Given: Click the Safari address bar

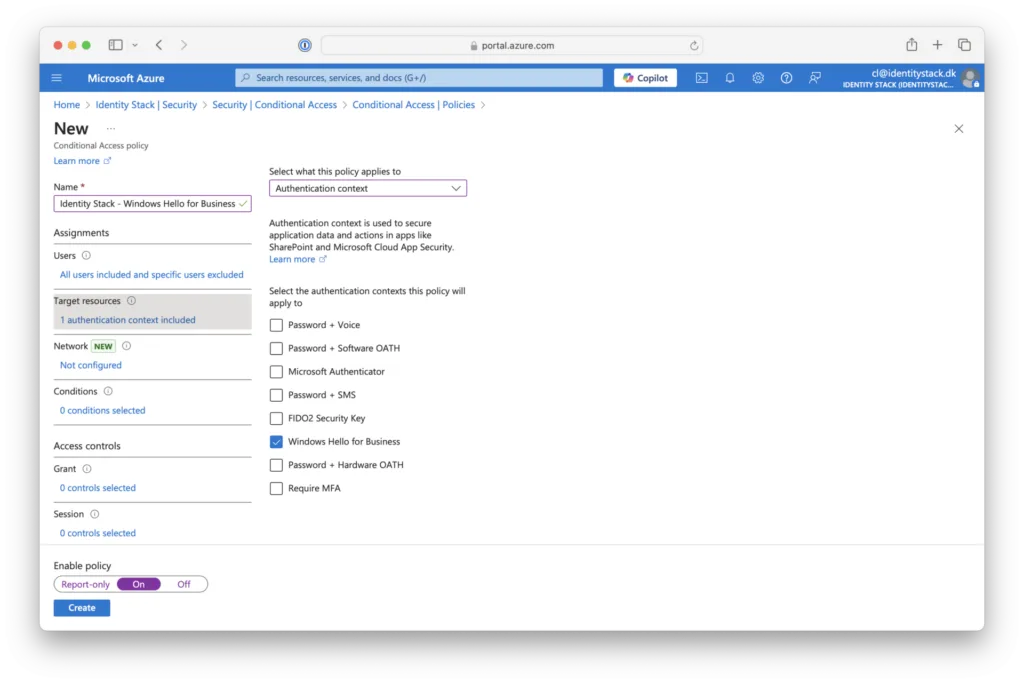Looking at the screenshot, I should tap(512, 46).
